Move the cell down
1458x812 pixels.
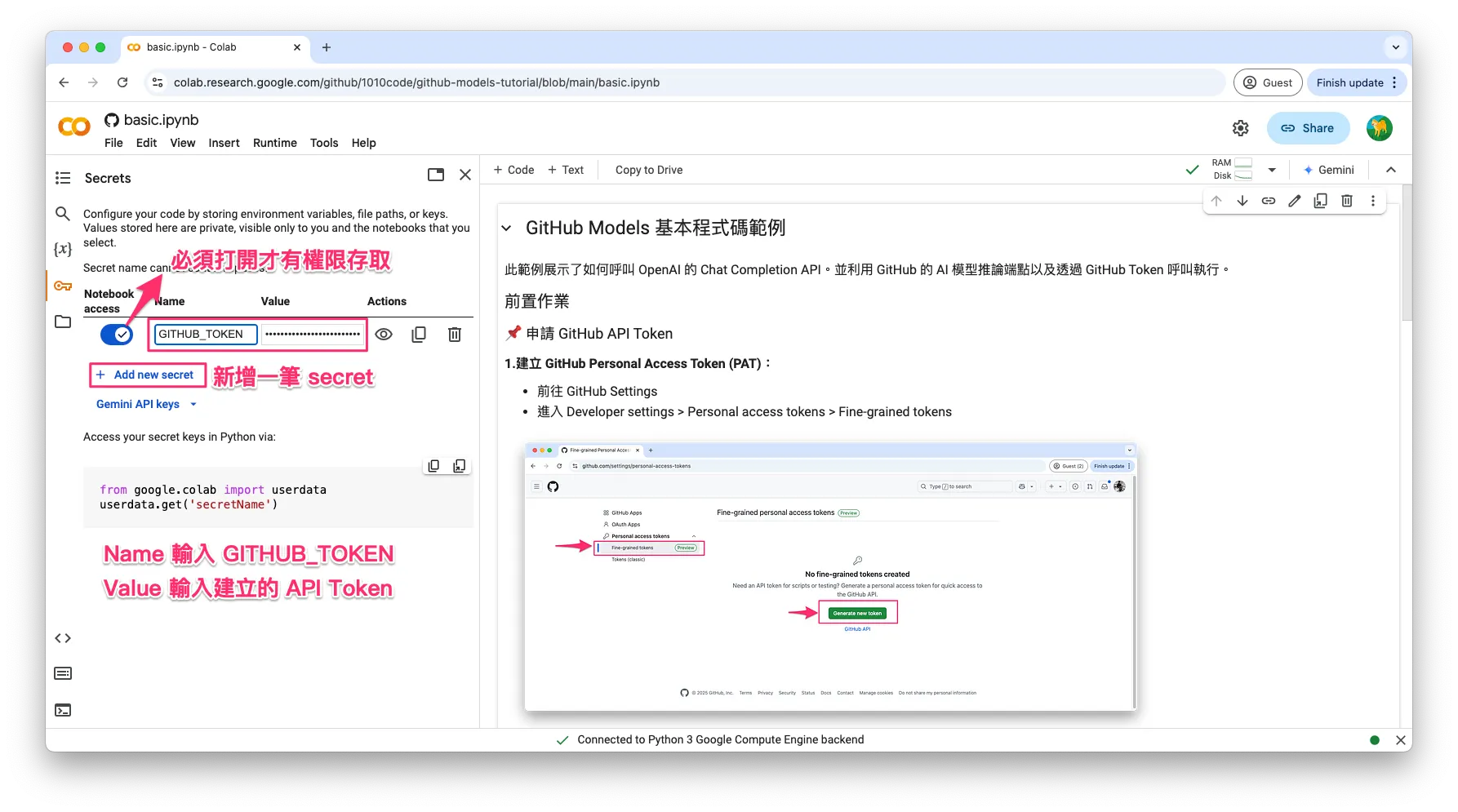(1242, 201)
